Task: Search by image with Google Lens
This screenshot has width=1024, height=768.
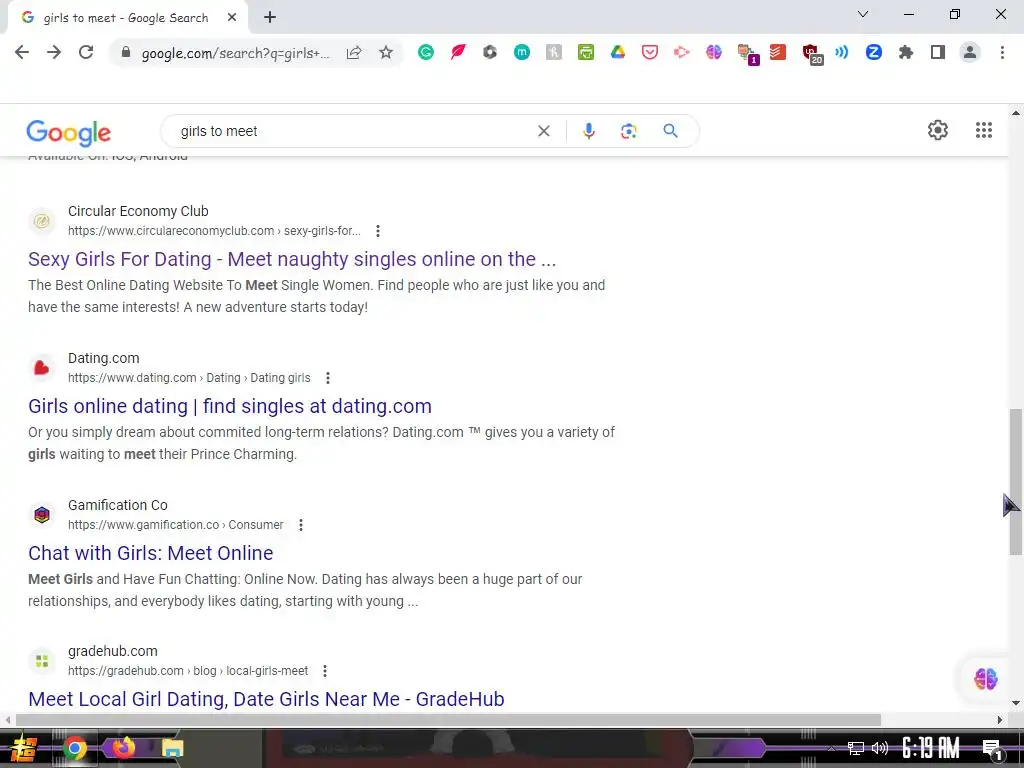Action: click(x=628, y=131)
